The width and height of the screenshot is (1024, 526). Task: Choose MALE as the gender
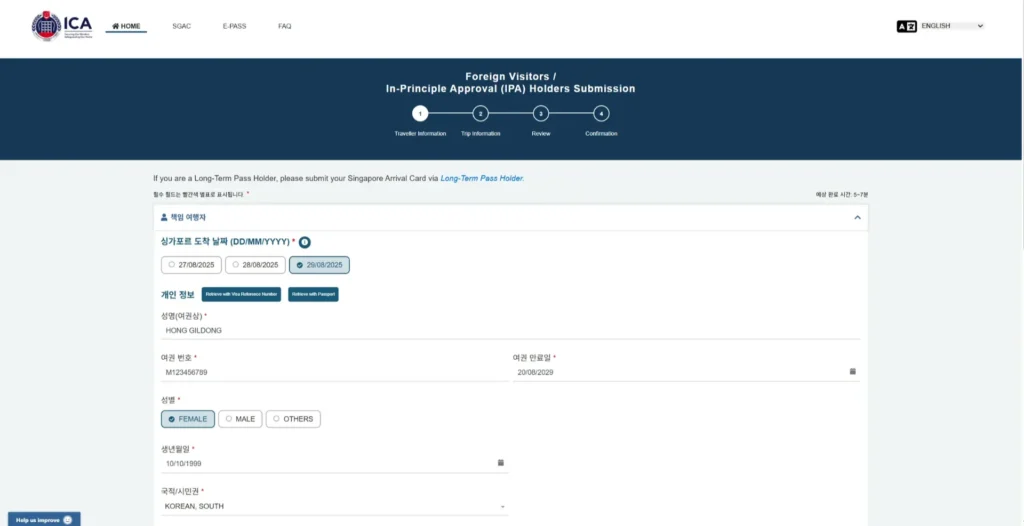pyautogui.click(x=240, y=419)
